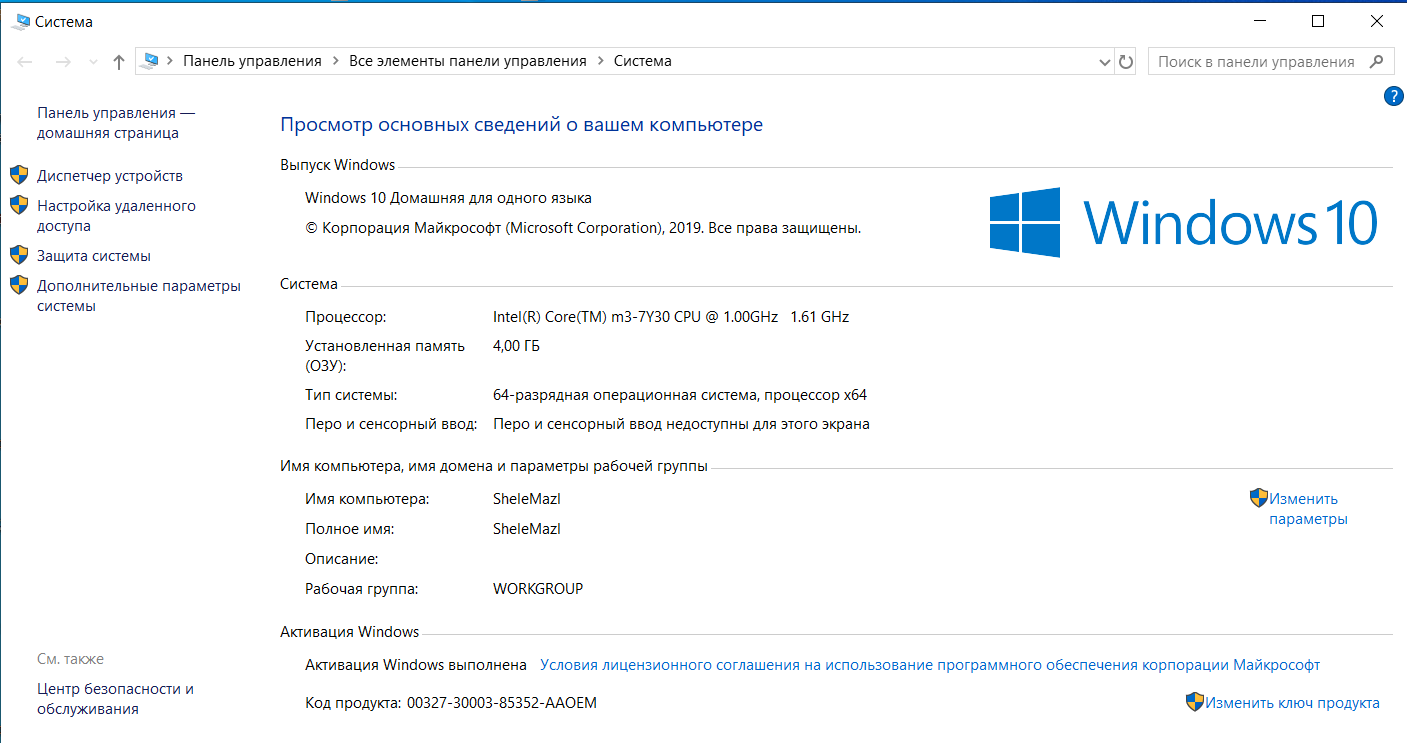
Task: Click Активация Windows выполнена text
Action: pos(416,664)
